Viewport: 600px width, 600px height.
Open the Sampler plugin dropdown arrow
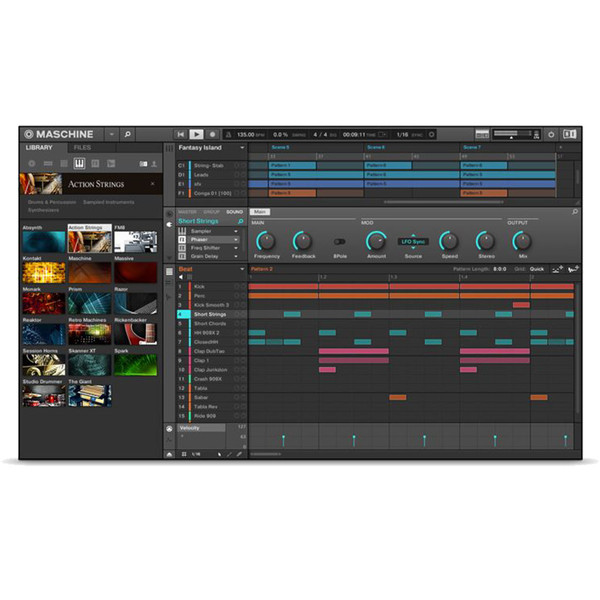[x=236, y=231]
